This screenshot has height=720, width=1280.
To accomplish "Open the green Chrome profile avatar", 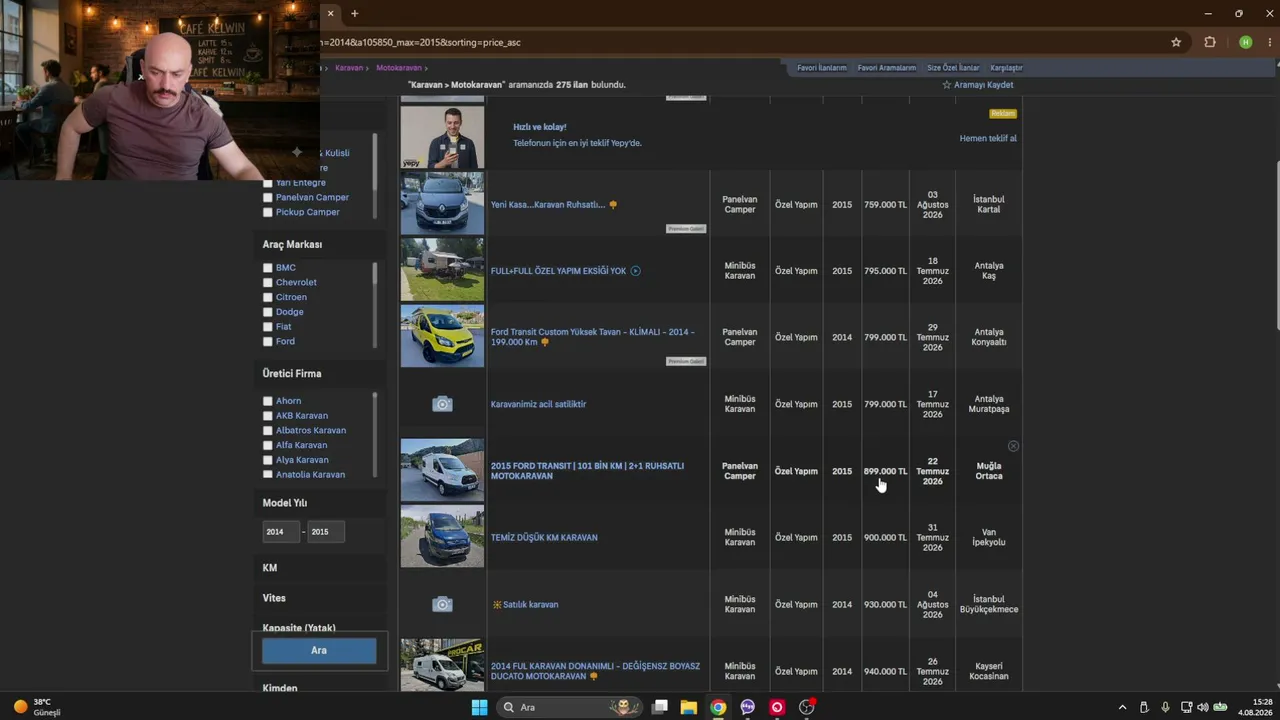I will click(x=1245, y=42).
